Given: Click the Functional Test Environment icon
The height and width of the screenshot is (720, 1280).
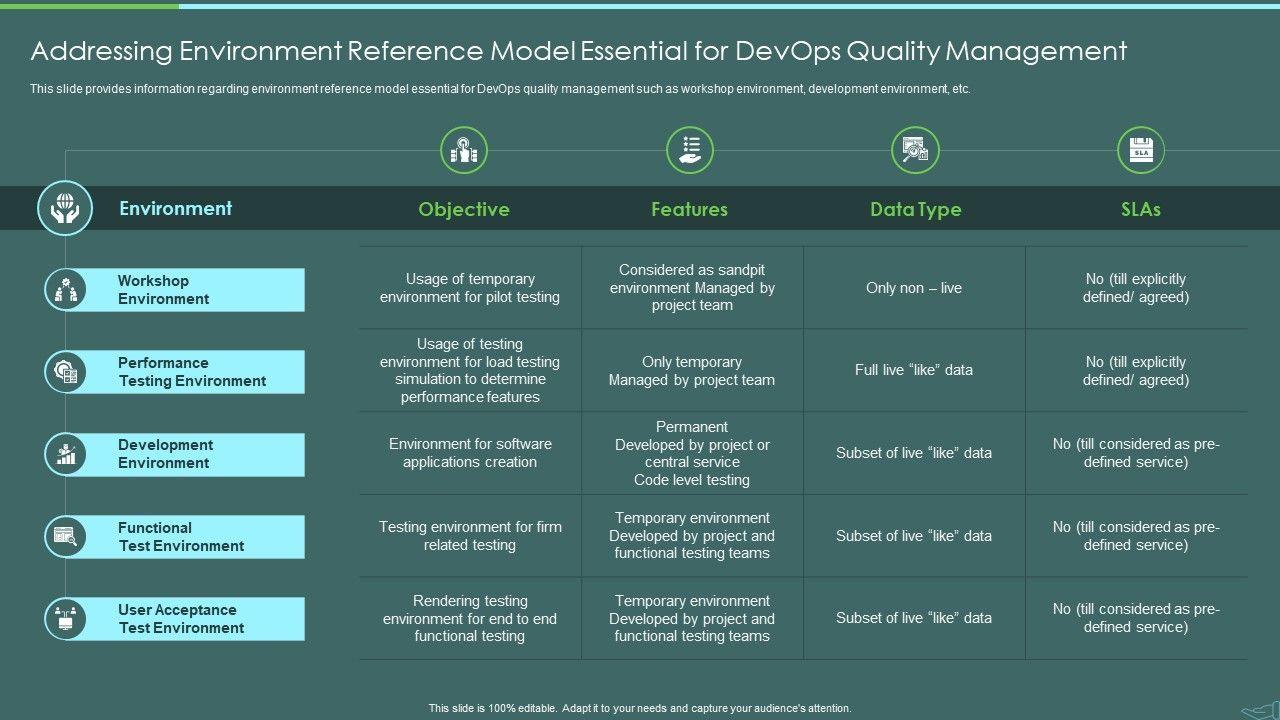Looking at the screenshot, I should coord(66,537).
